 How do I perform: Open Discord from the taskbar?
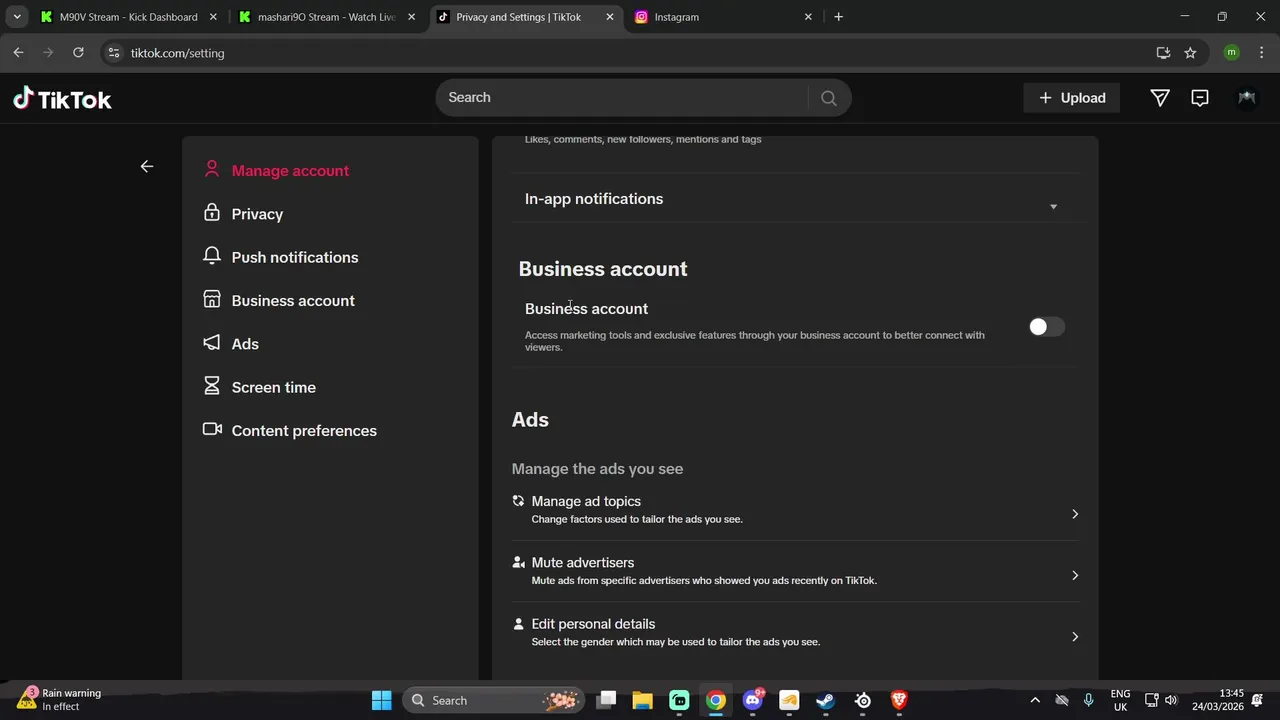click(753, 700)
